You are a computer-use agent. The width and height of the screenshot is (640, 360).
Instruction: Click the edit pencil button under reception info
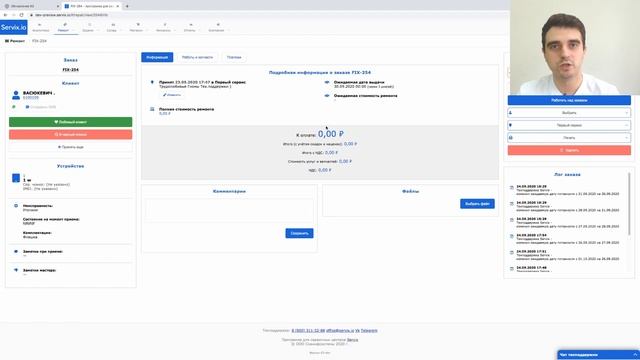point(171,95)
